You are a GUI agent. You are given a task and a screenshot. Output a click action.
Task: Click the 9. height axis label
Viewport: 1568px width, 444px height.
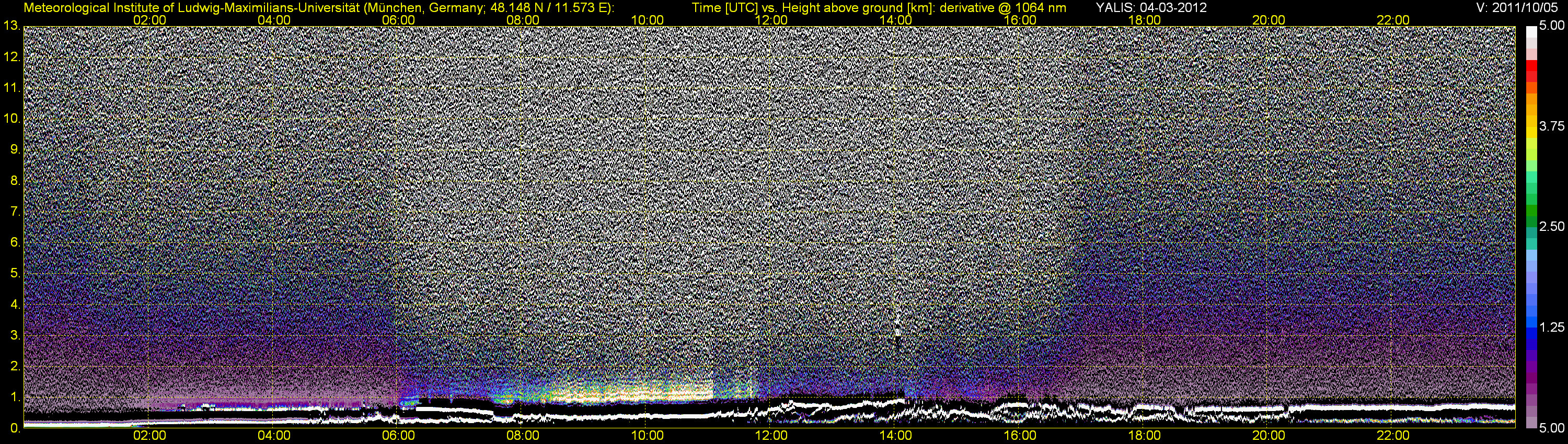(15, 150)
